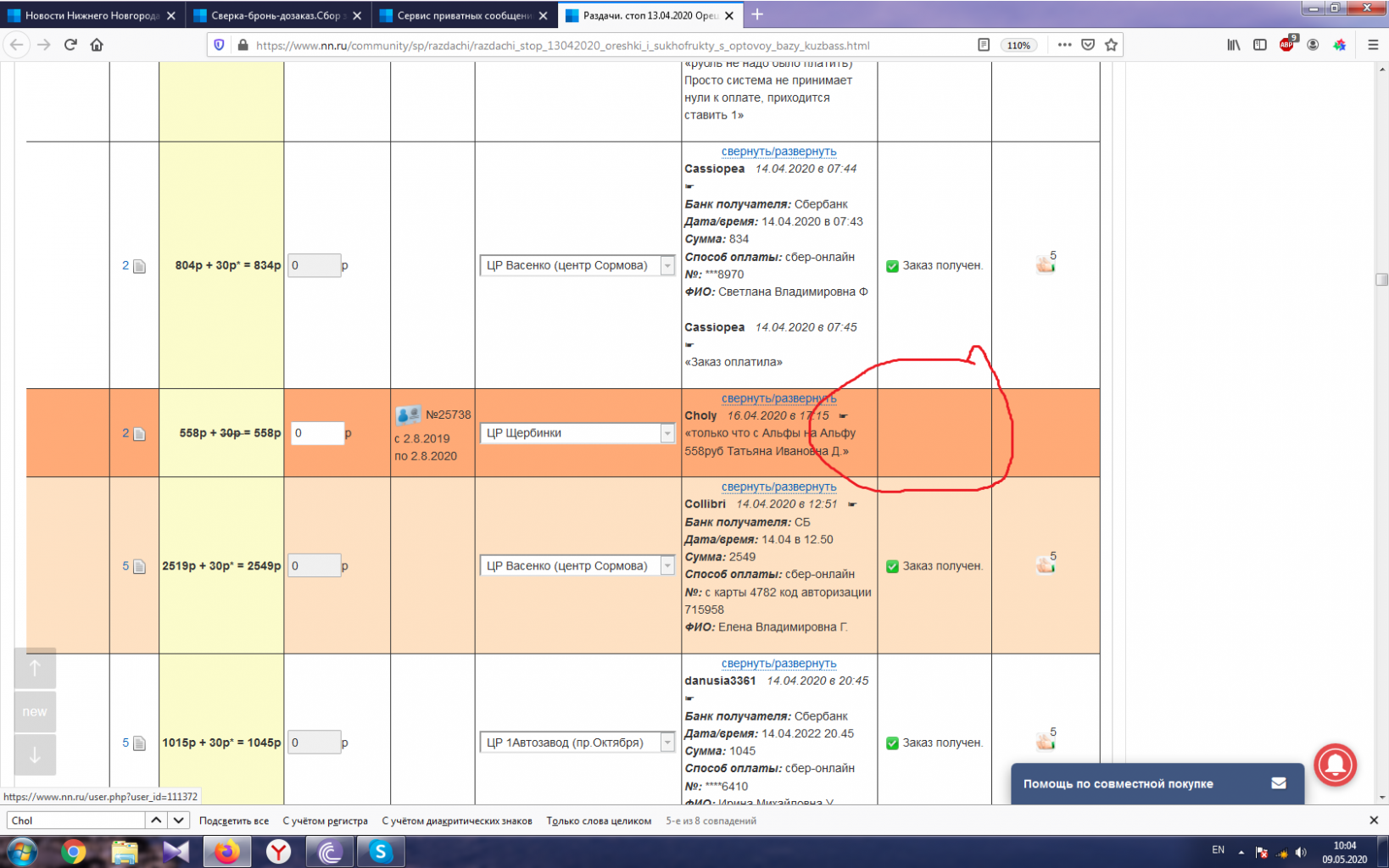Go to the browser home page
Viewport: 1389px width, 868px height.
point(97,45)
